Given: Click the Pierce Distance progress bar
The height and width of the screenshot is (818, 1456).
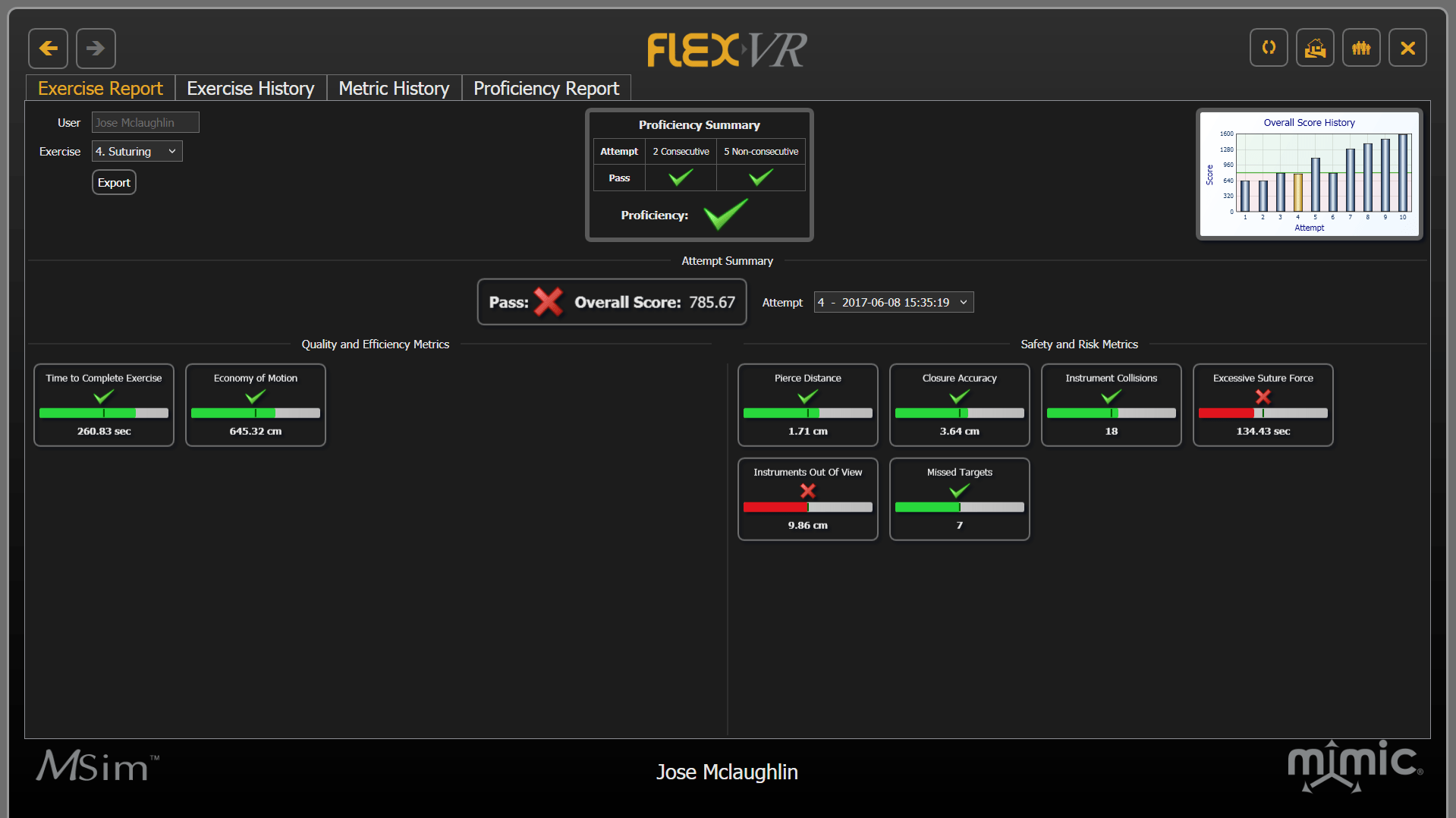Looking at the screenshot, I should tap(808, 413).
